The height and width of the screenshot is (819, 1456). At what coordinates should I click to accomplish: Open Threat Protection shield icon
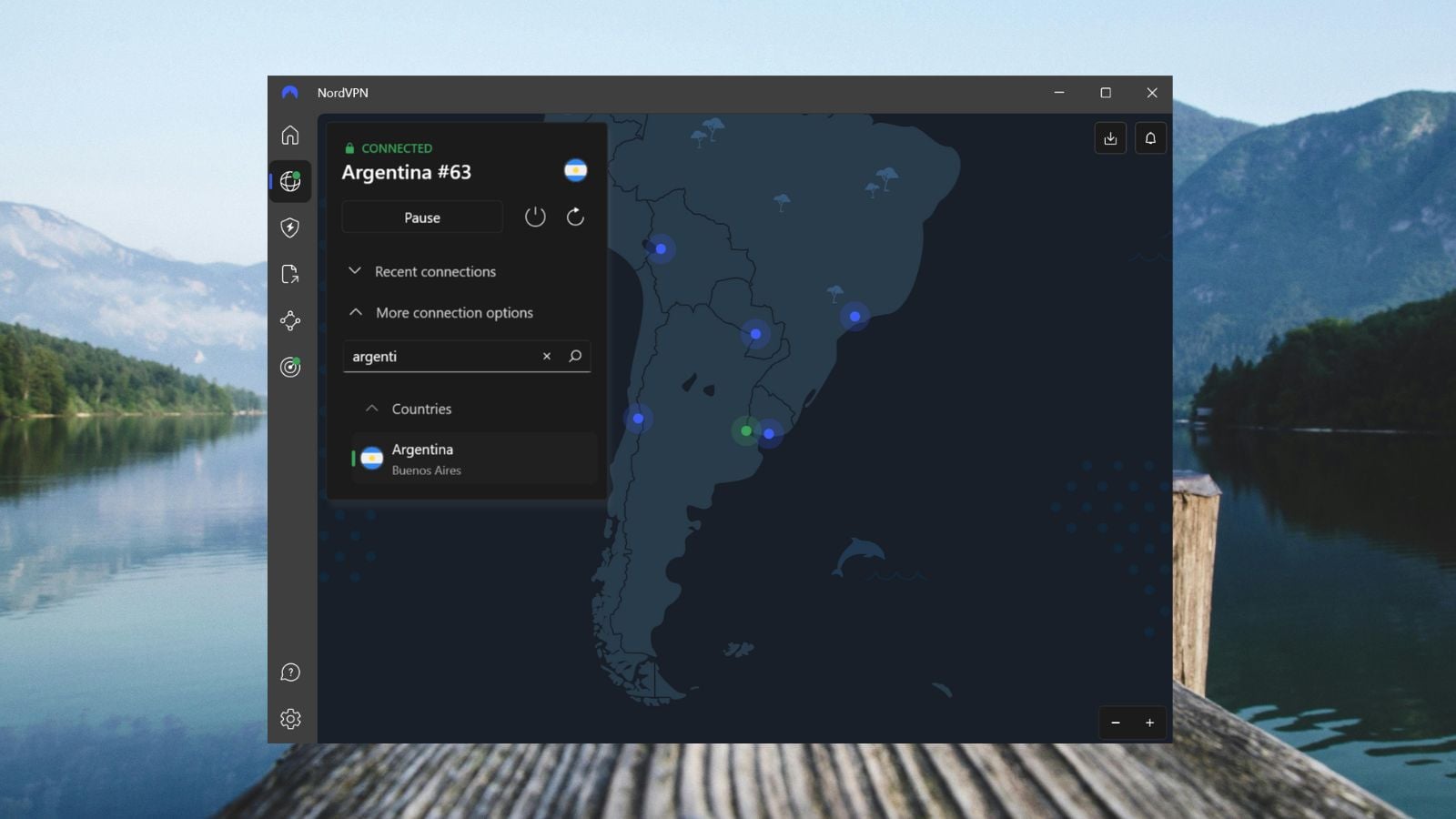click(x=289, y=227)
